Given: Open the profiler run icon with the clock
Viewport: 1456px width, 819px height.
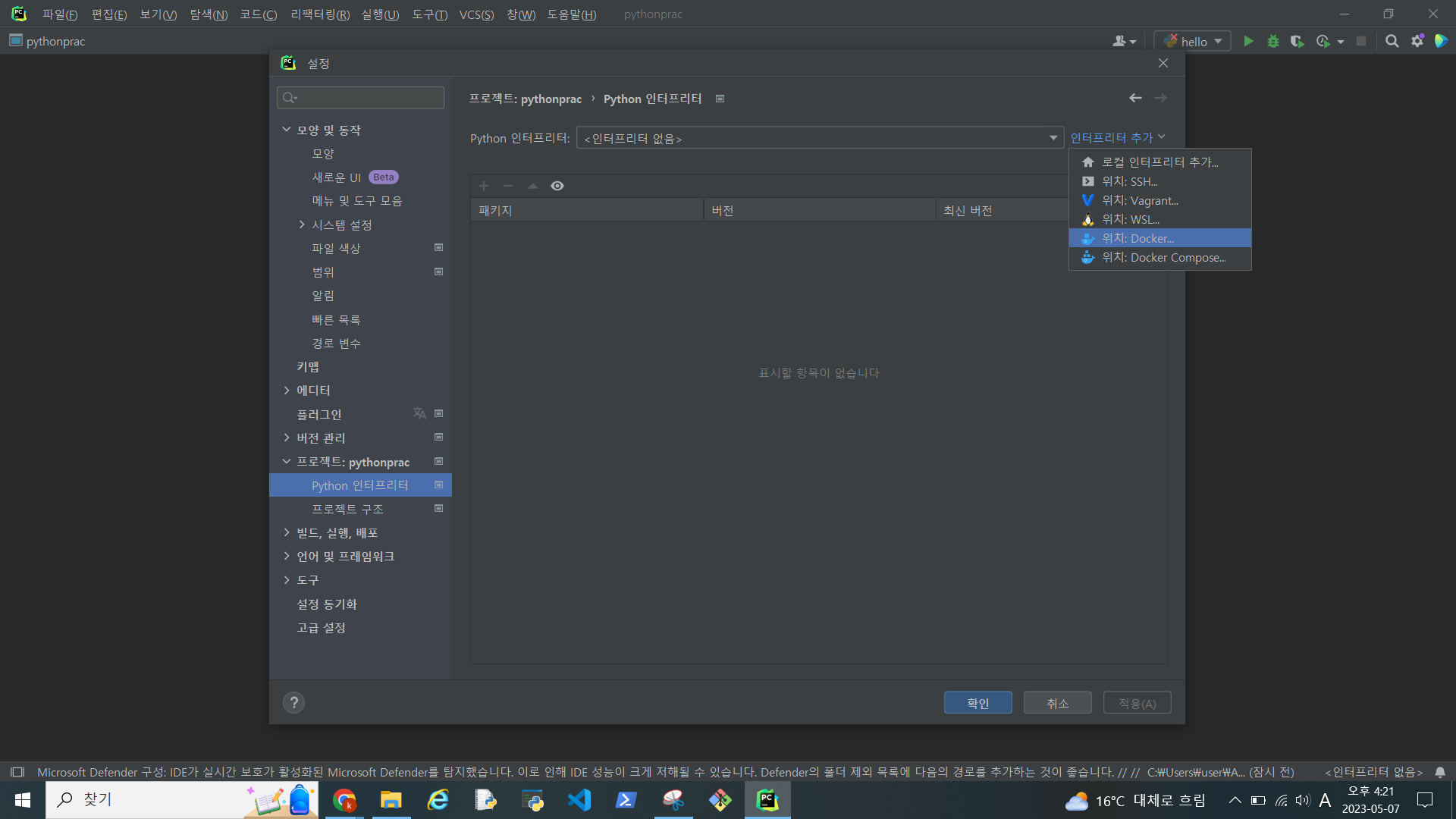Looking at the screenshot, I should pyautogui.click(x=1323, y=41).
